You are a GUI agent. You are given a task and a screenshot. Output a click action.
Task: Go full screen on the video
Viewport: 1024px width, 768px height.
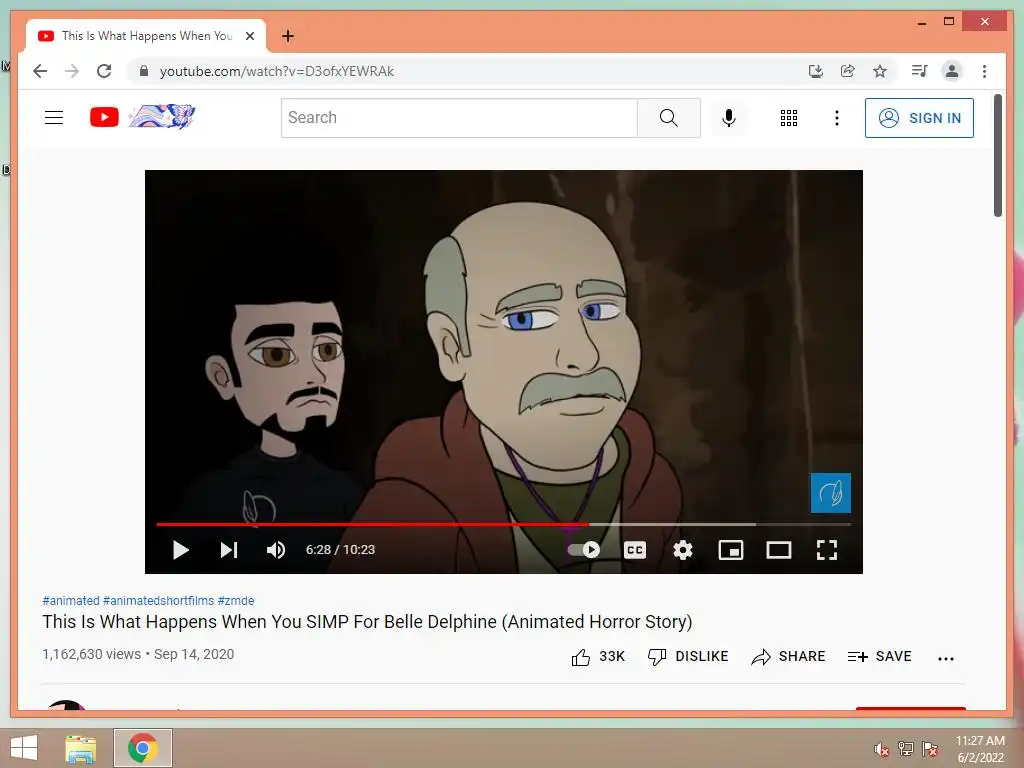[x=827, y=550]
